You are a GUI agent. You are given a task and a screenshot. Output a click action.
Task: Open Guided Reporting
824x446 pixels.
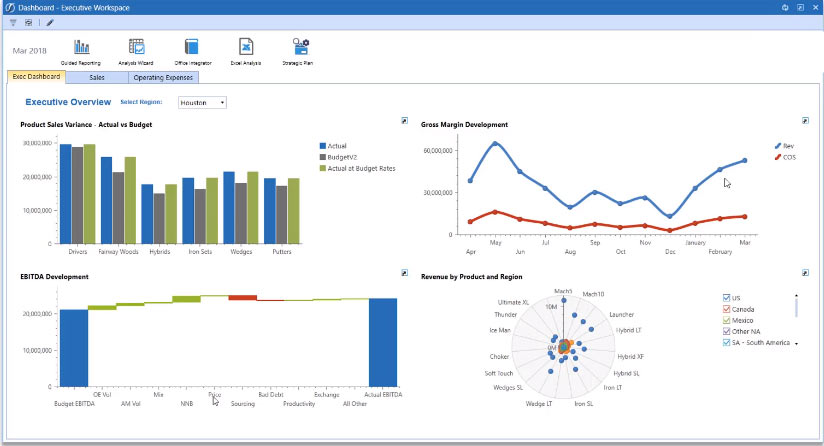pos(81,47)
